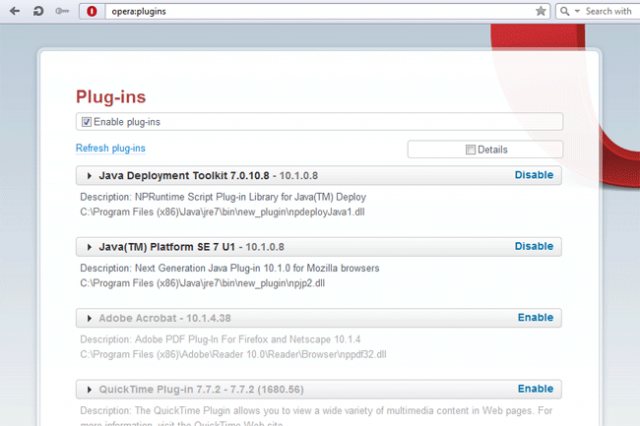The height and width of the screenshot is (426, 640).
Task: Expand the Java Deployment Toolkit triangle
Action: (89, 176)
